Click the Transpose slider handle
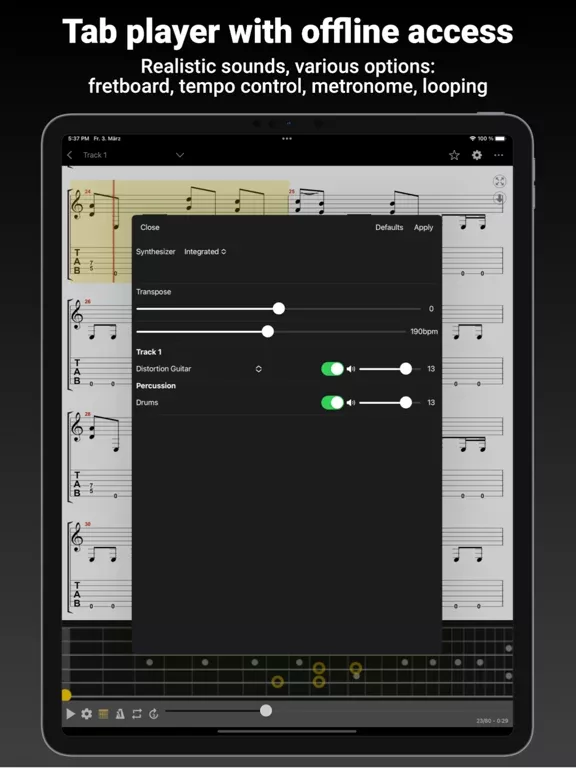576x768 pixels. point(279,309)
